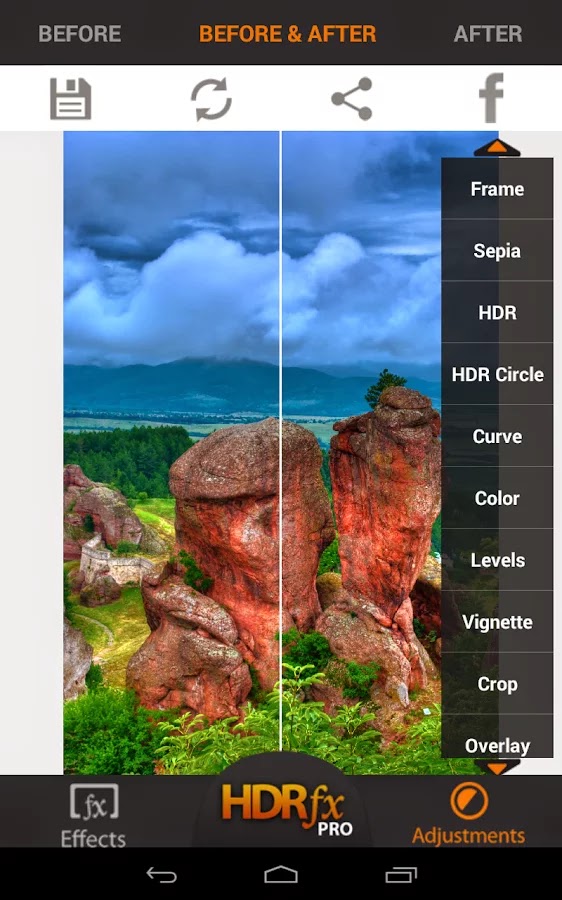Expand adjustments list with the up arrow
Viewport: 562px width, 900px height.
497,148
